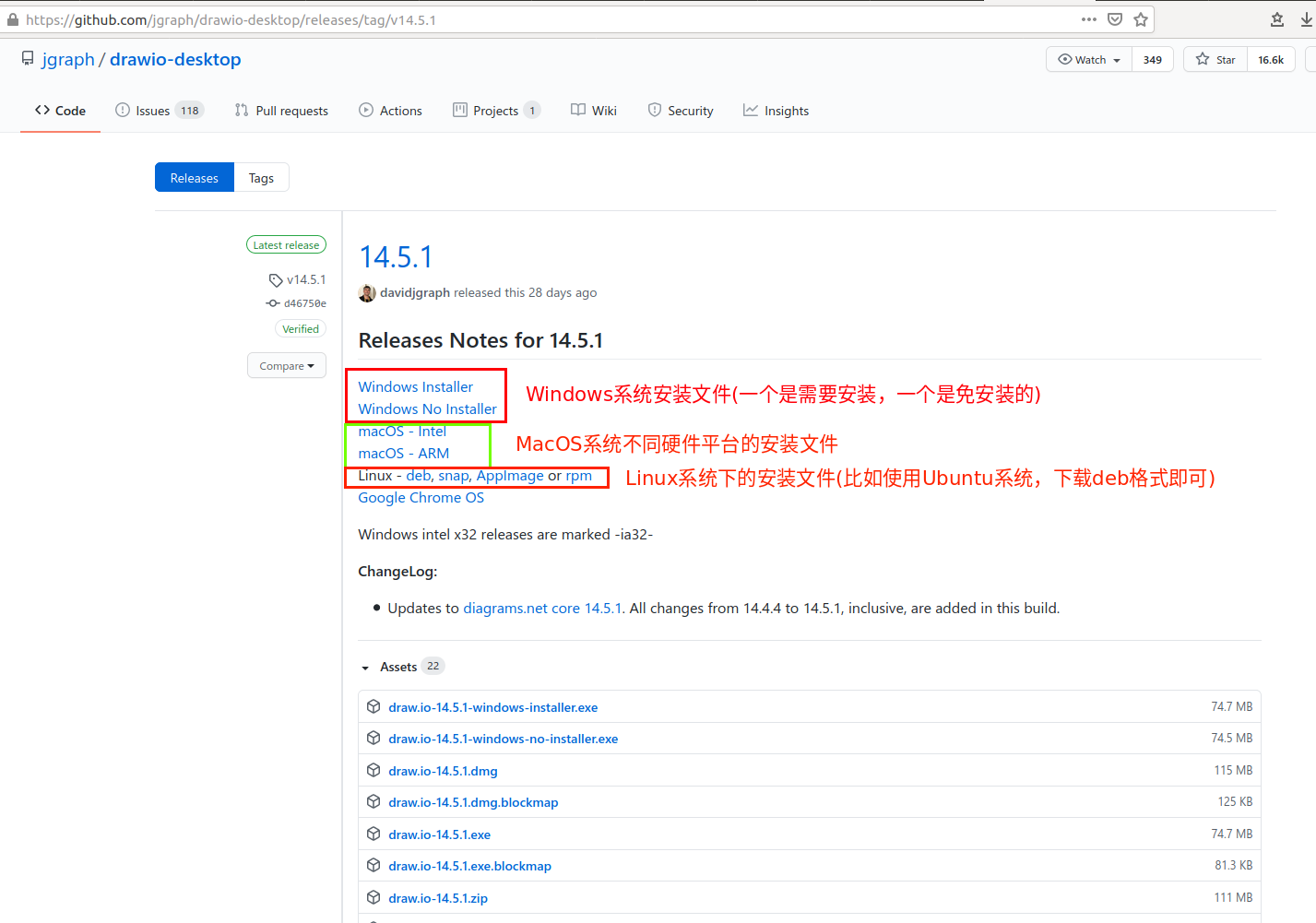Click the package icon next to draw.io-14.5.1.dmg
Screen dimensions: 1316x923
(373, 770)
